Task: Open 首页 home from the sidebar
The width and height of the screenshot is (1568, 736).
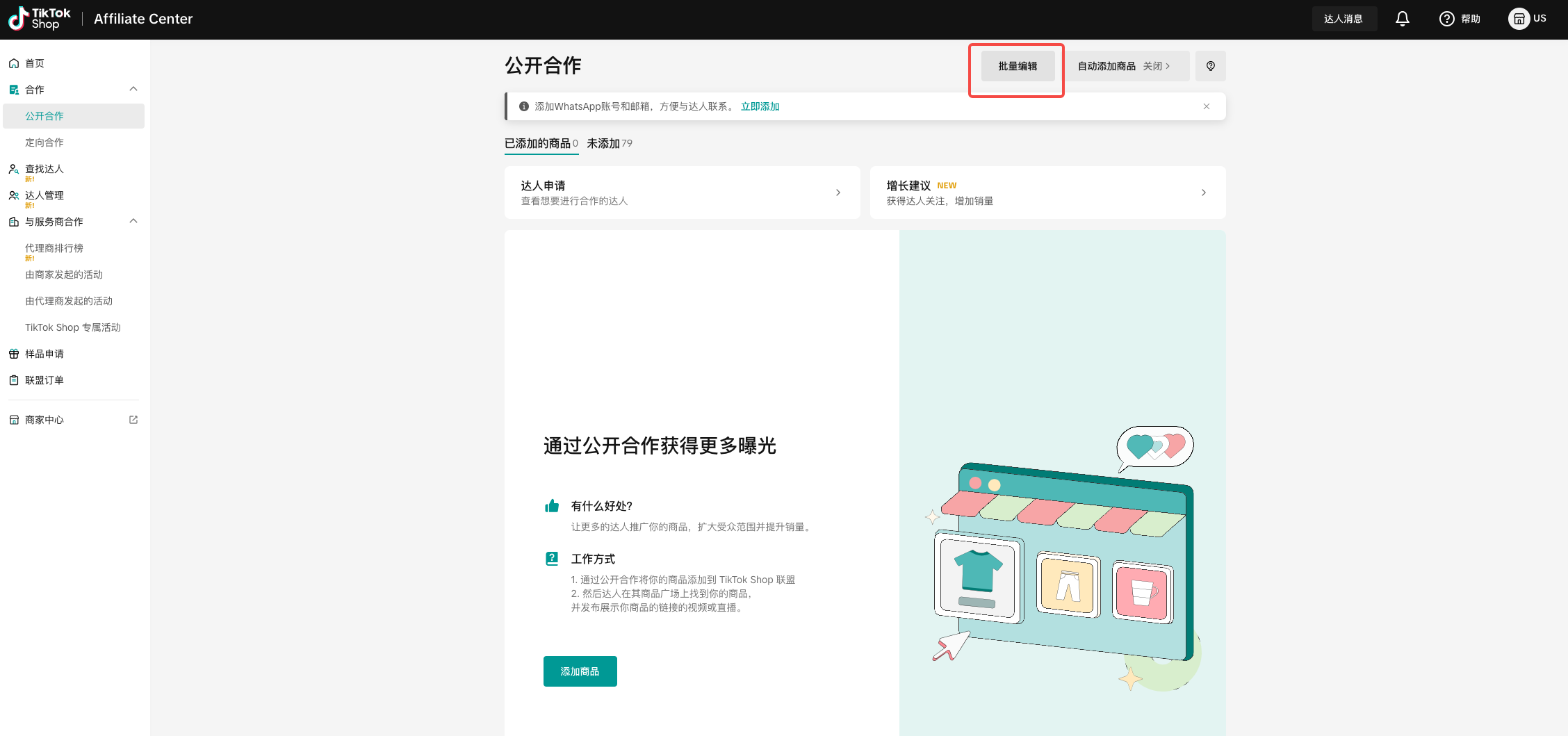Action: [35, 63]
